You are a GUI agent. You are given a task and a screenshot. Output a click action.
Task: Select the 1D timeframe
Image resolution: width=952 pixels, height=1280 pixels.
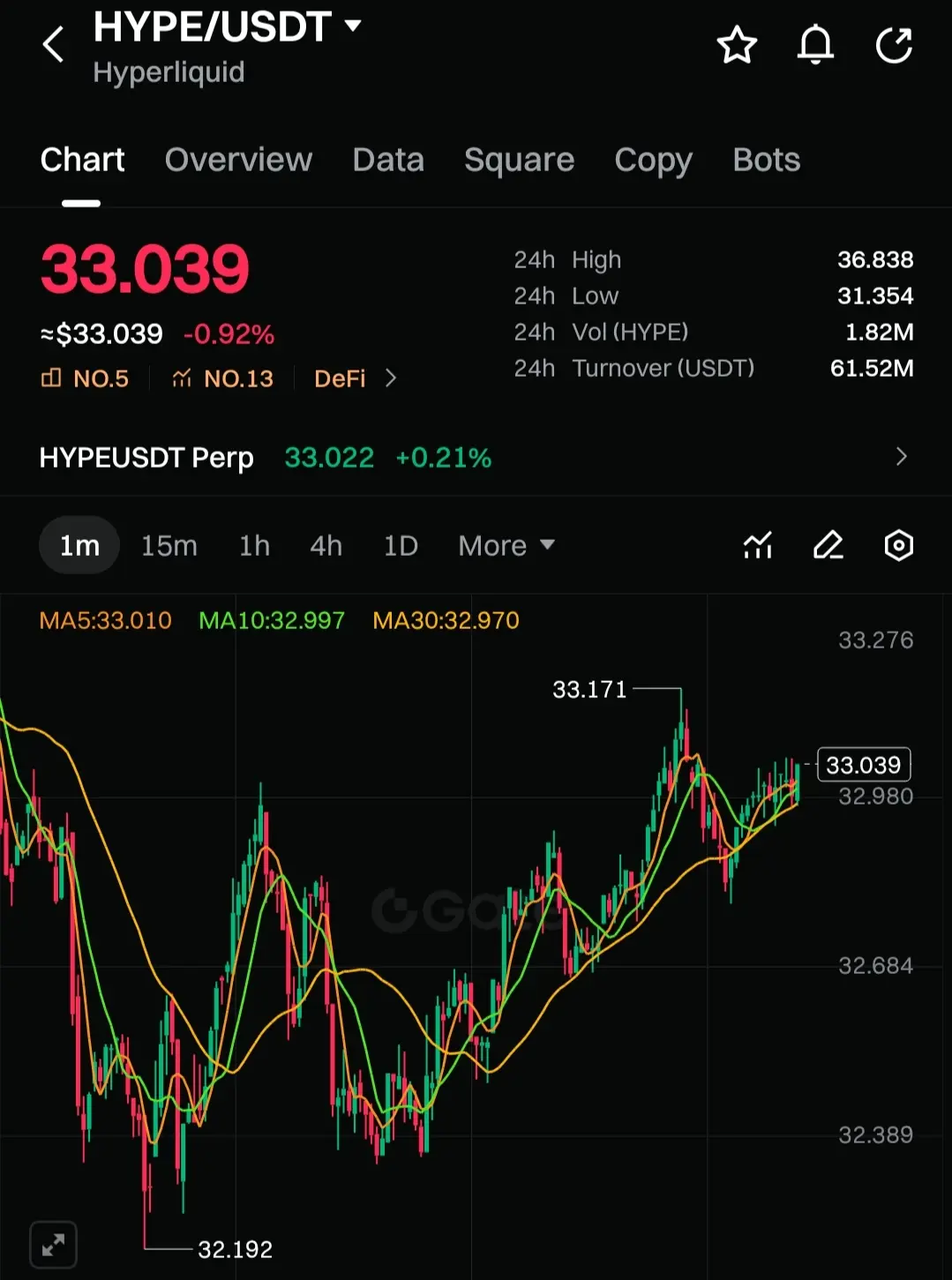tap(401, 546)
